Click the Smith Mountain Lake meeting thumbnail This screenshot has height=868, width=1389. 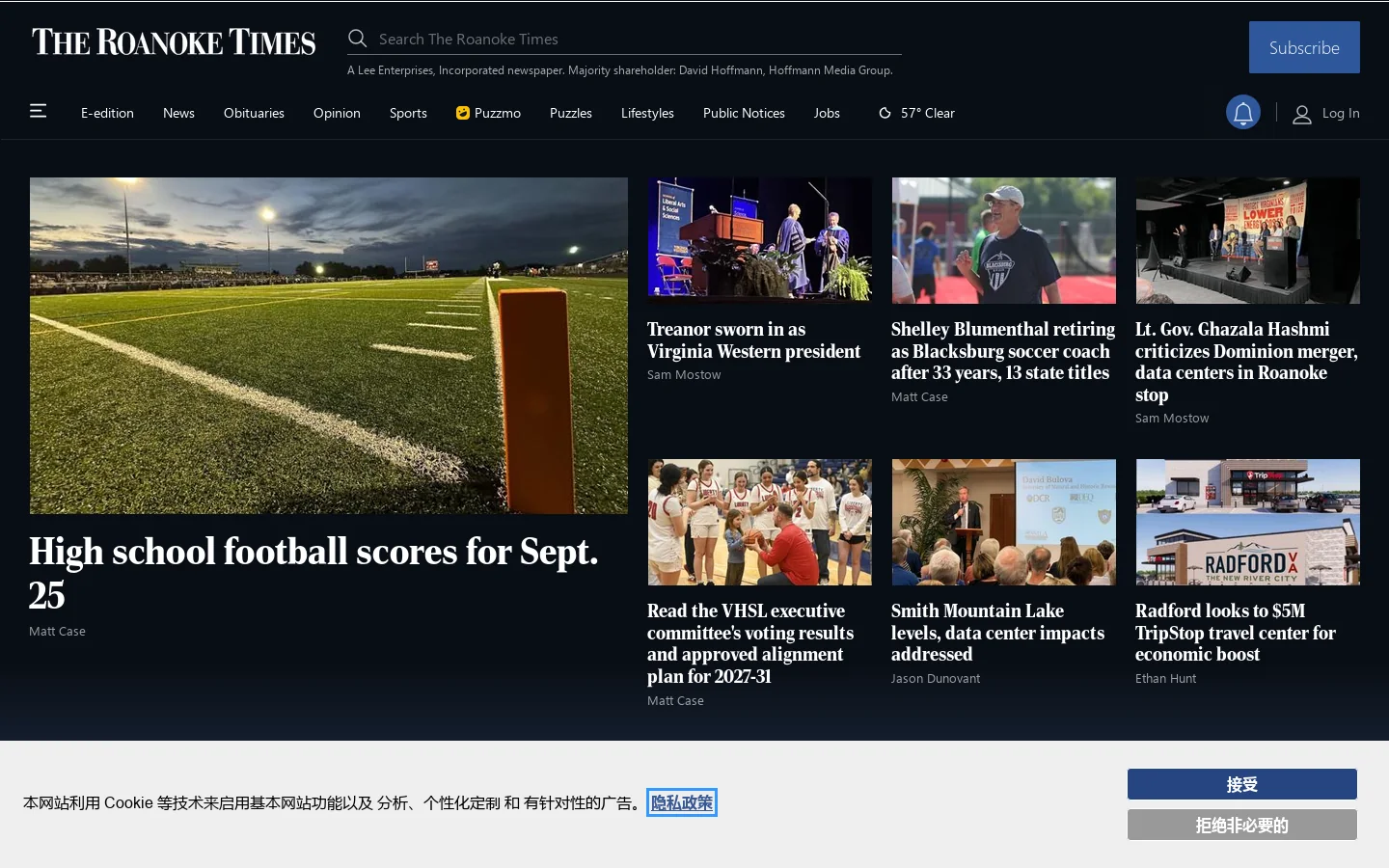click(1004, 522)
